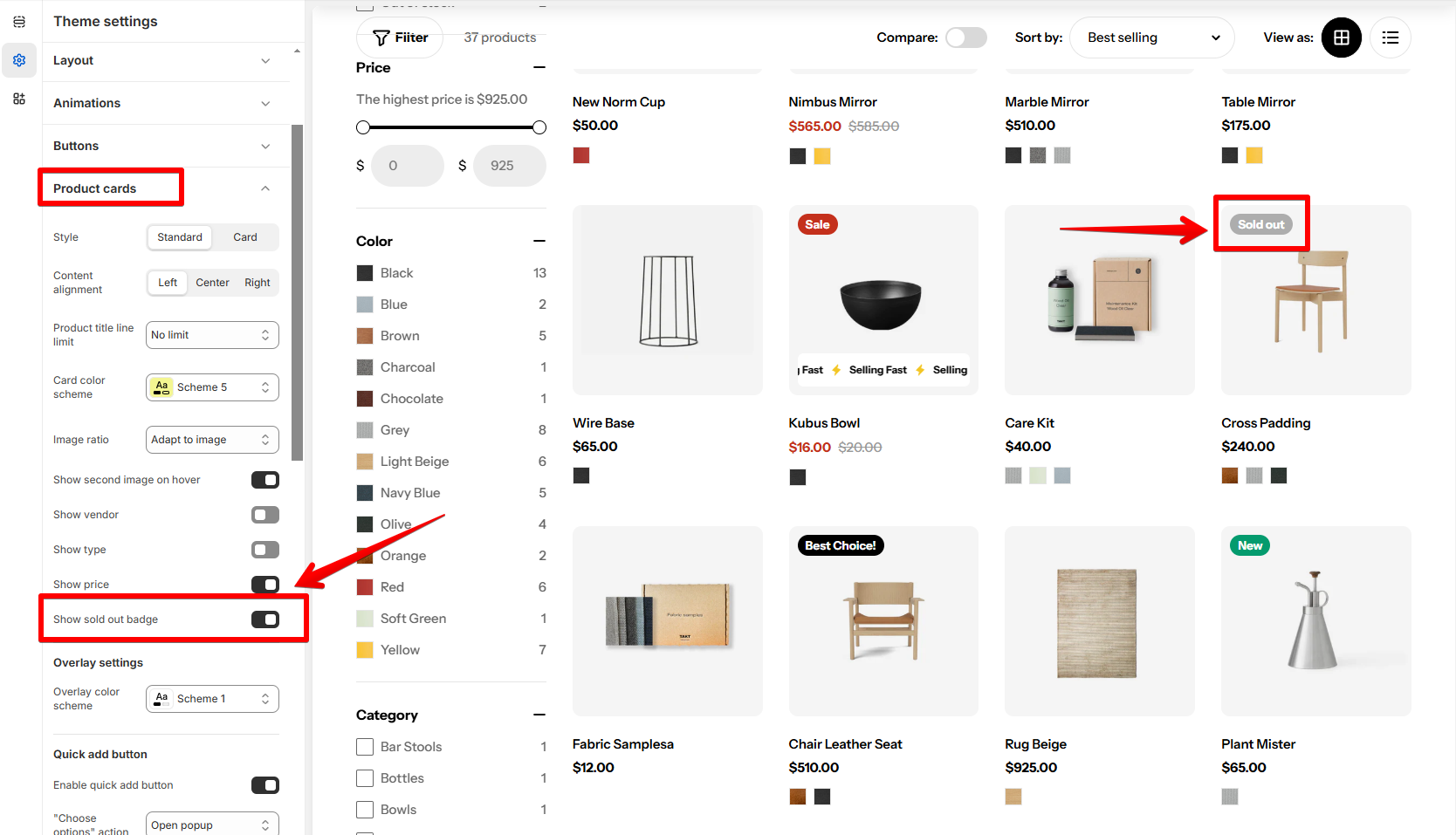Toggle the Compare switch
The height and width of the screenshot is (835, 1456).
click(966, 38)
